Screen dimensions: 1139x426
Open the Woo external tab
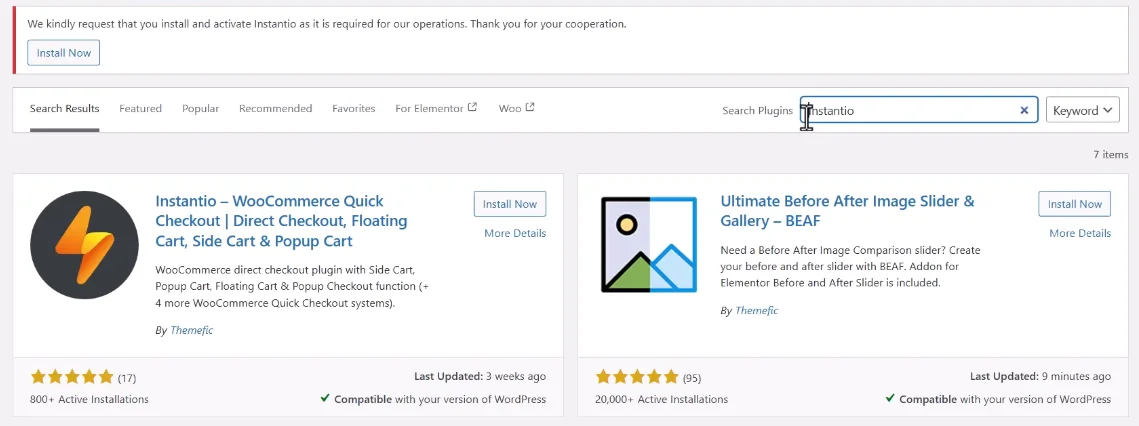(516, 108)
